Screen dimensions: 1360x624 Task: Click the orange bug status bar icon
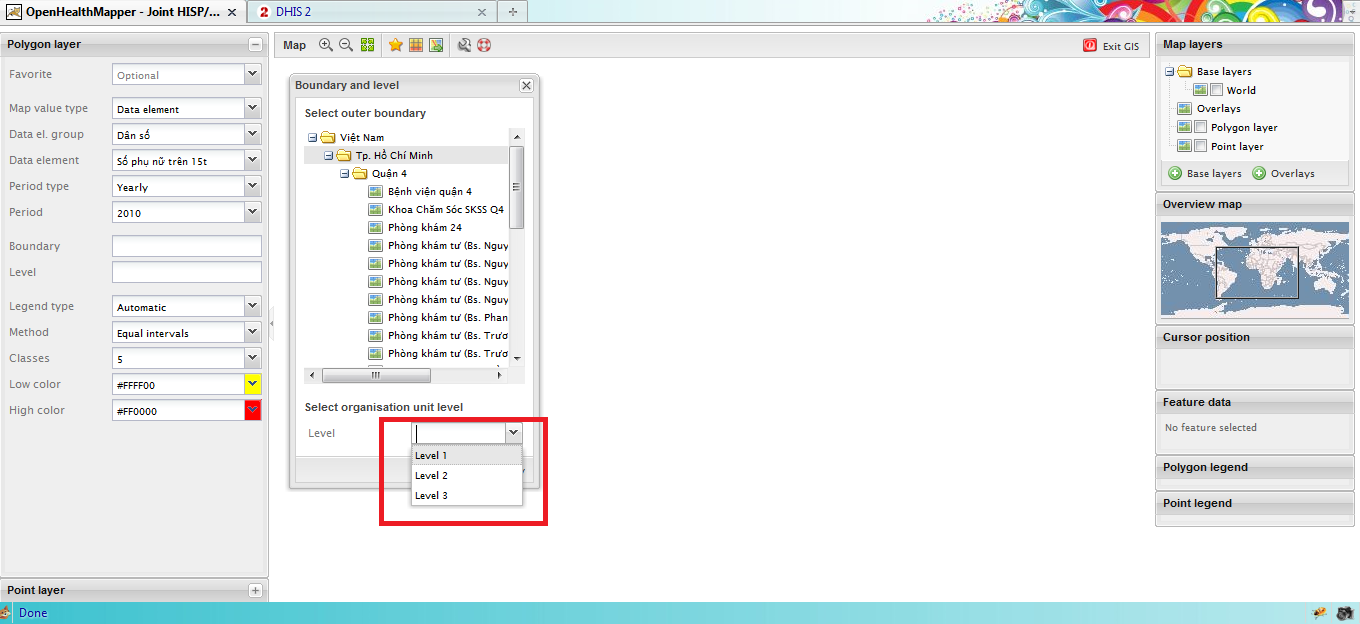pos(1320,613)
